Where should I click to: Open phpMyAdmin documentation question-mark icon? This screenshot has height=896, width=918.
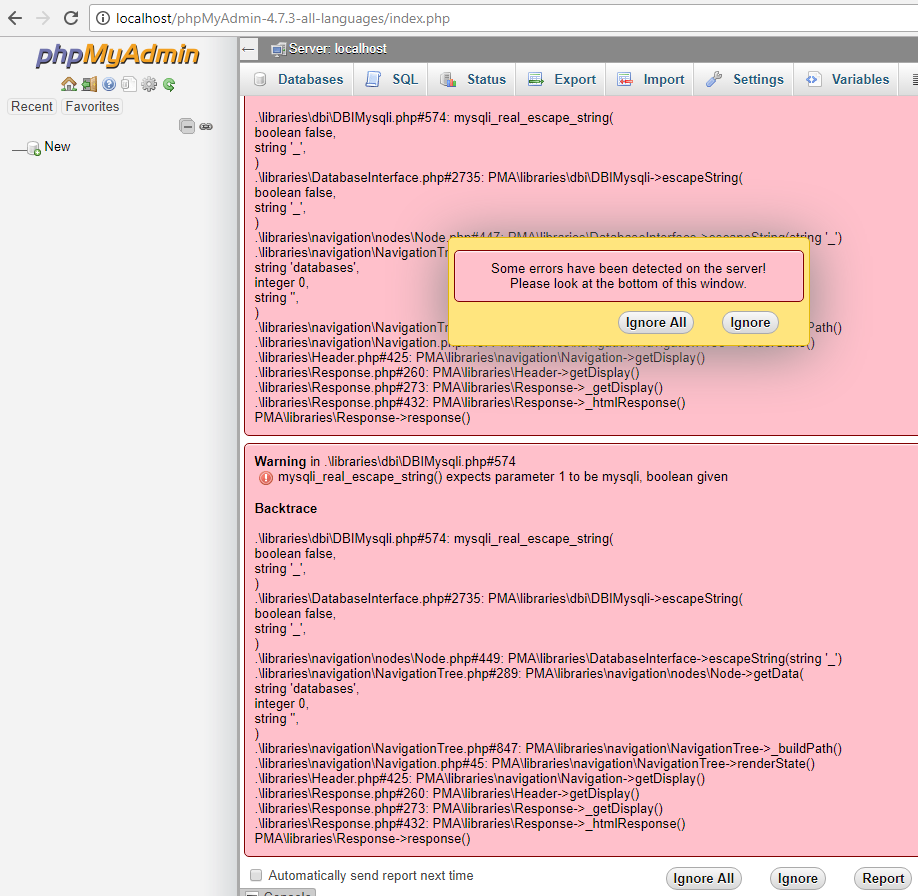[x=109, y=84]
